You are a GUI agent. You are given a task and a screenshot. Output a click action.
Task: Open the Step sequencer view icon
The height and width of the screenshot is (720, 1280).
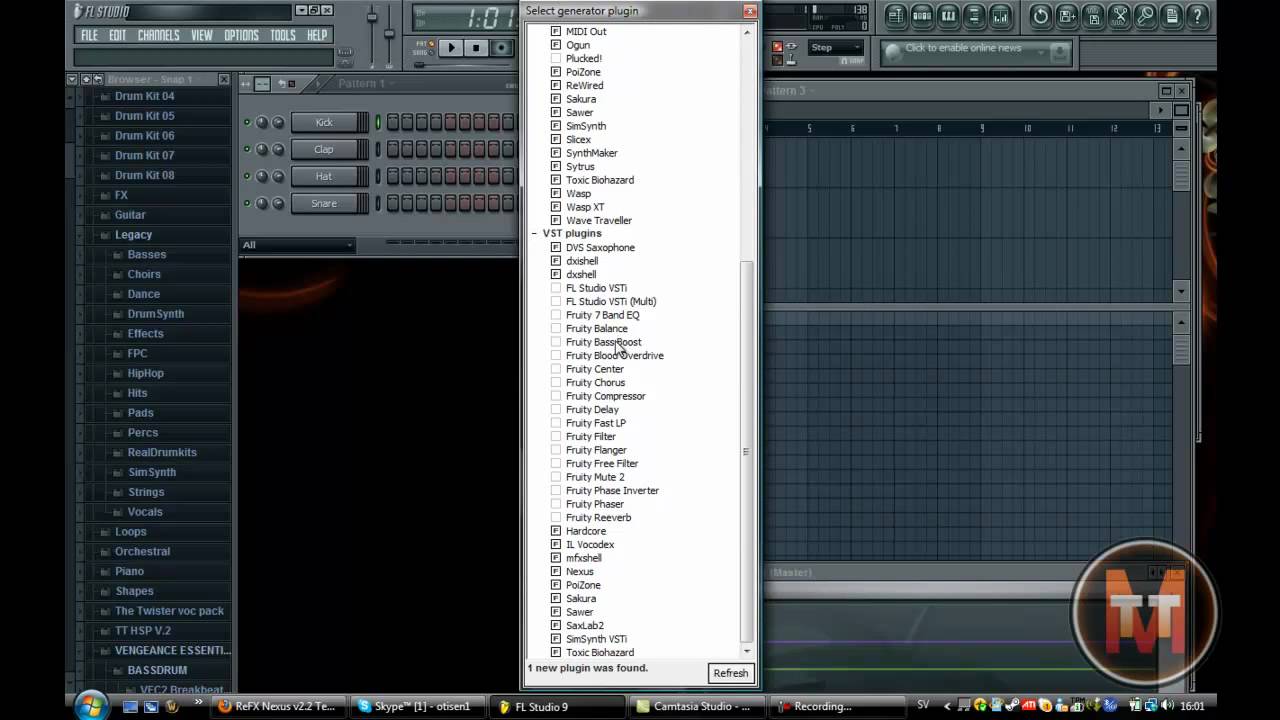[922, 16]
